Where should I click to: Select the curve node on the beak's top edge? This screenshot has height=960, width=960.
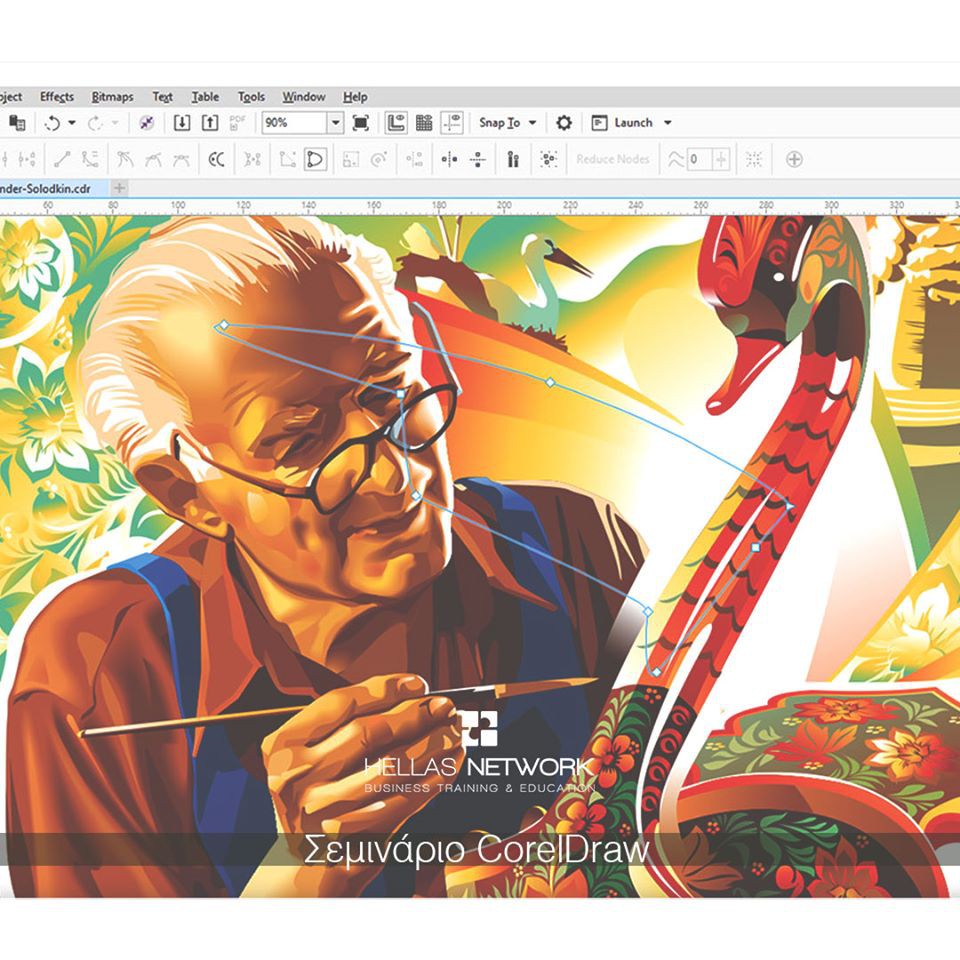[x=550, y=382]
